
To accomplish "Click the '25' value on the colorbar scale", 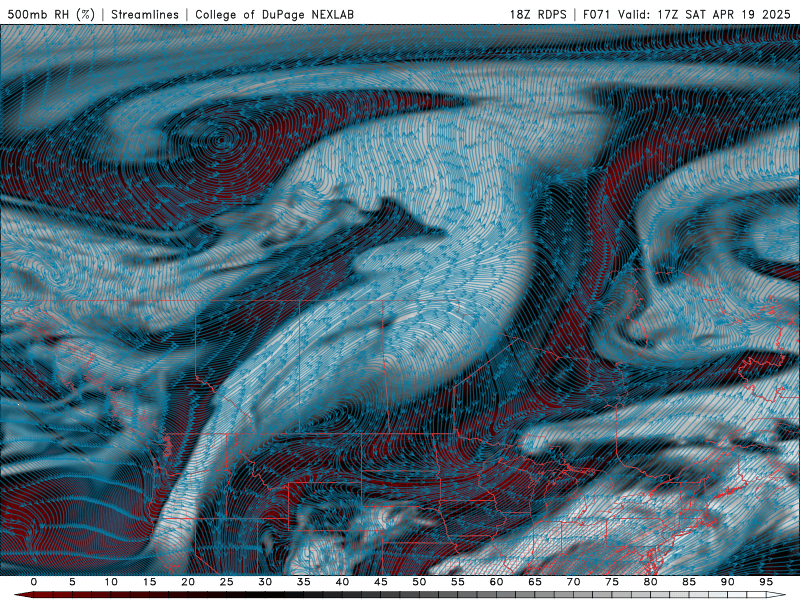I will [227, 582].
